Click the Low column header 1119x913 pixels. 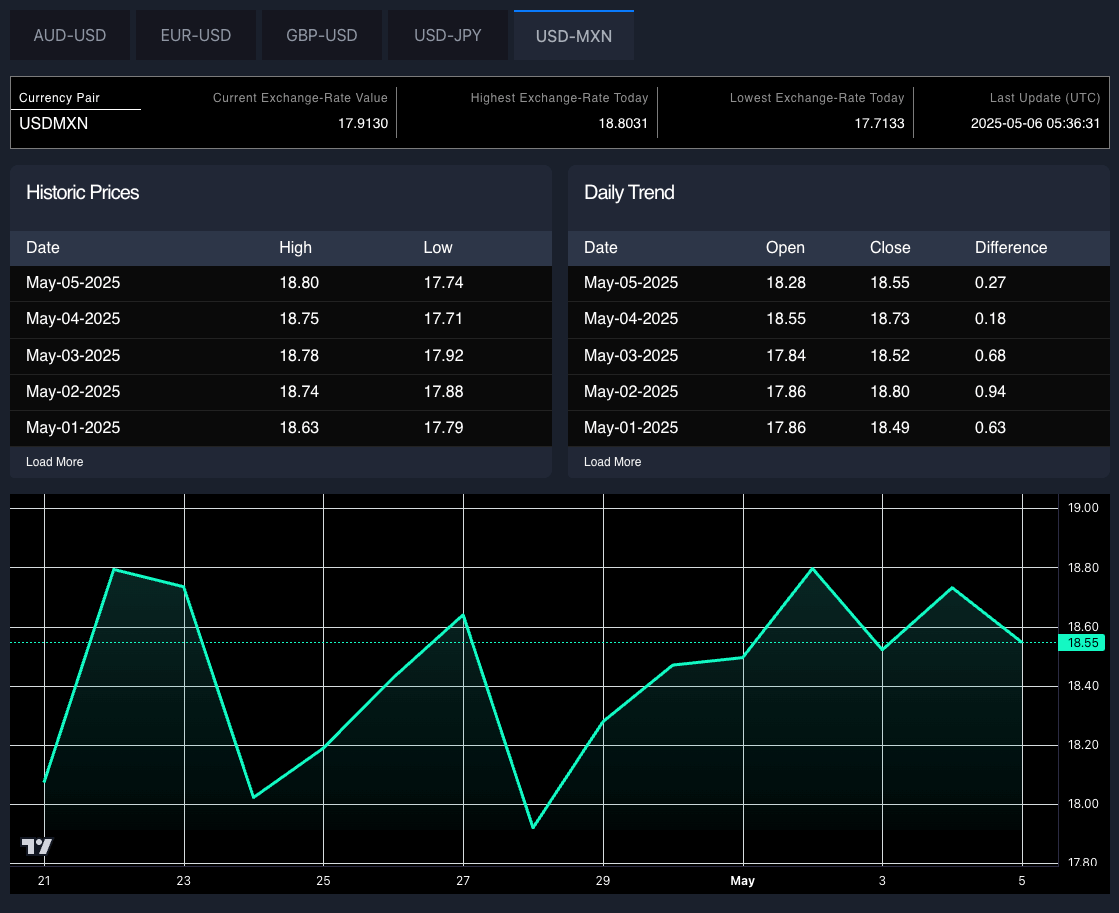(438, 248)
